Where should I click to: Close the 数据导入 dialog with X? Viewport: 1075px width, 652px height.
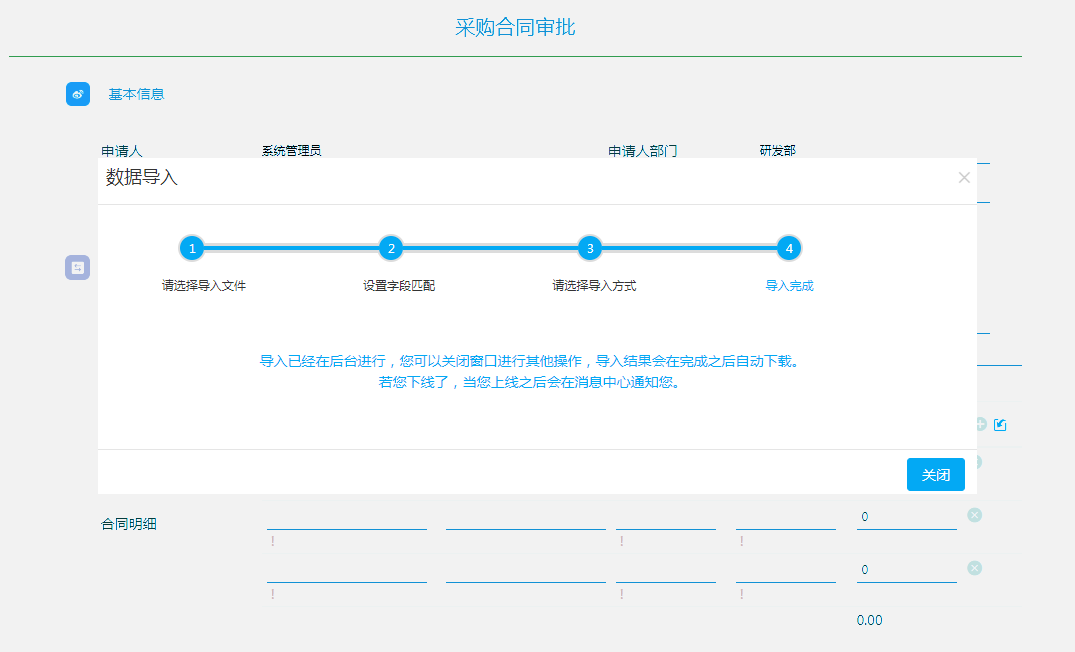pyautogui.click(x=964, y=178)
